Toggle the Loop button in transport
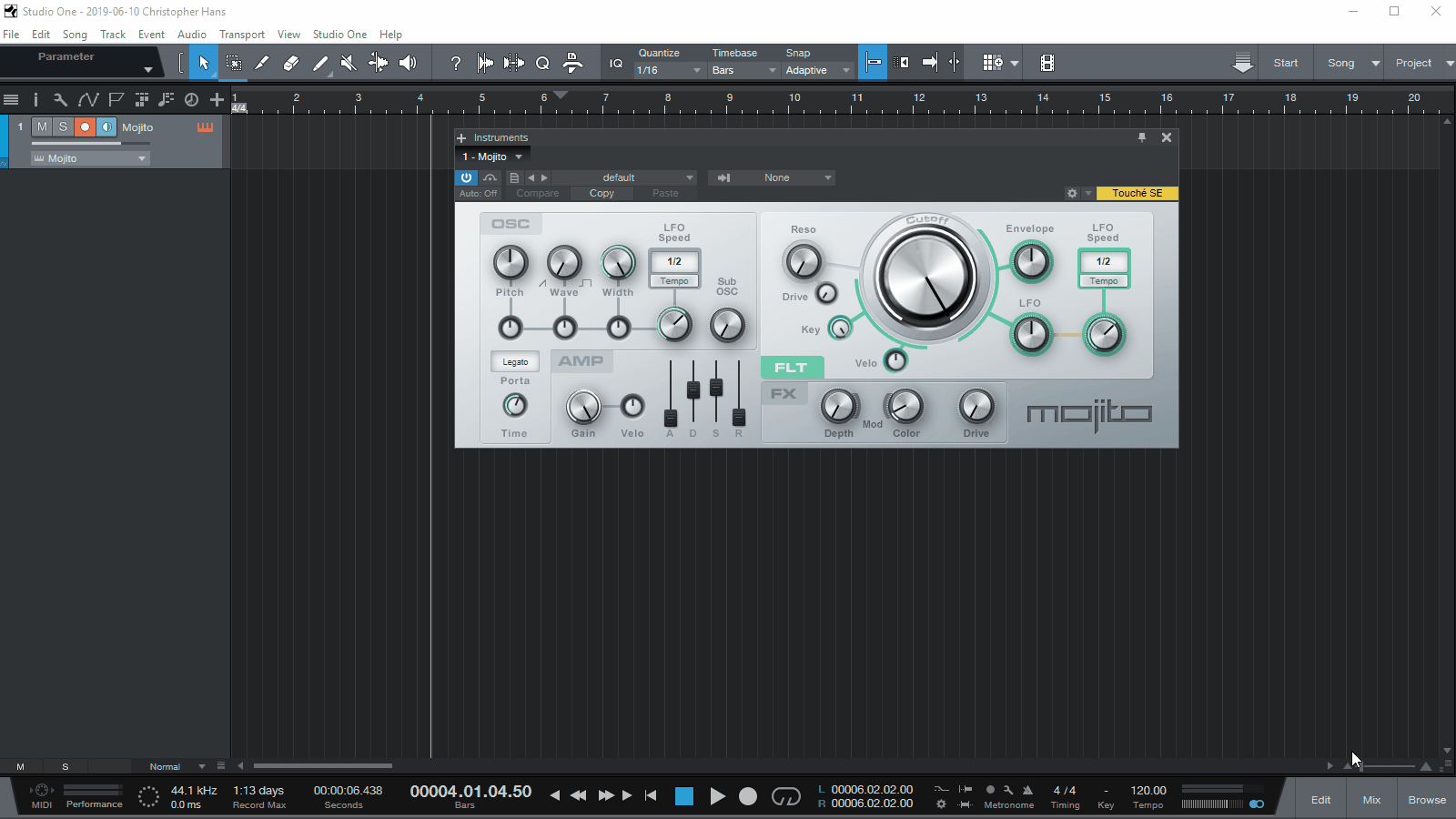Viewport: 1456px width, 819px height. pyautogui.click(x=785, y=796)
